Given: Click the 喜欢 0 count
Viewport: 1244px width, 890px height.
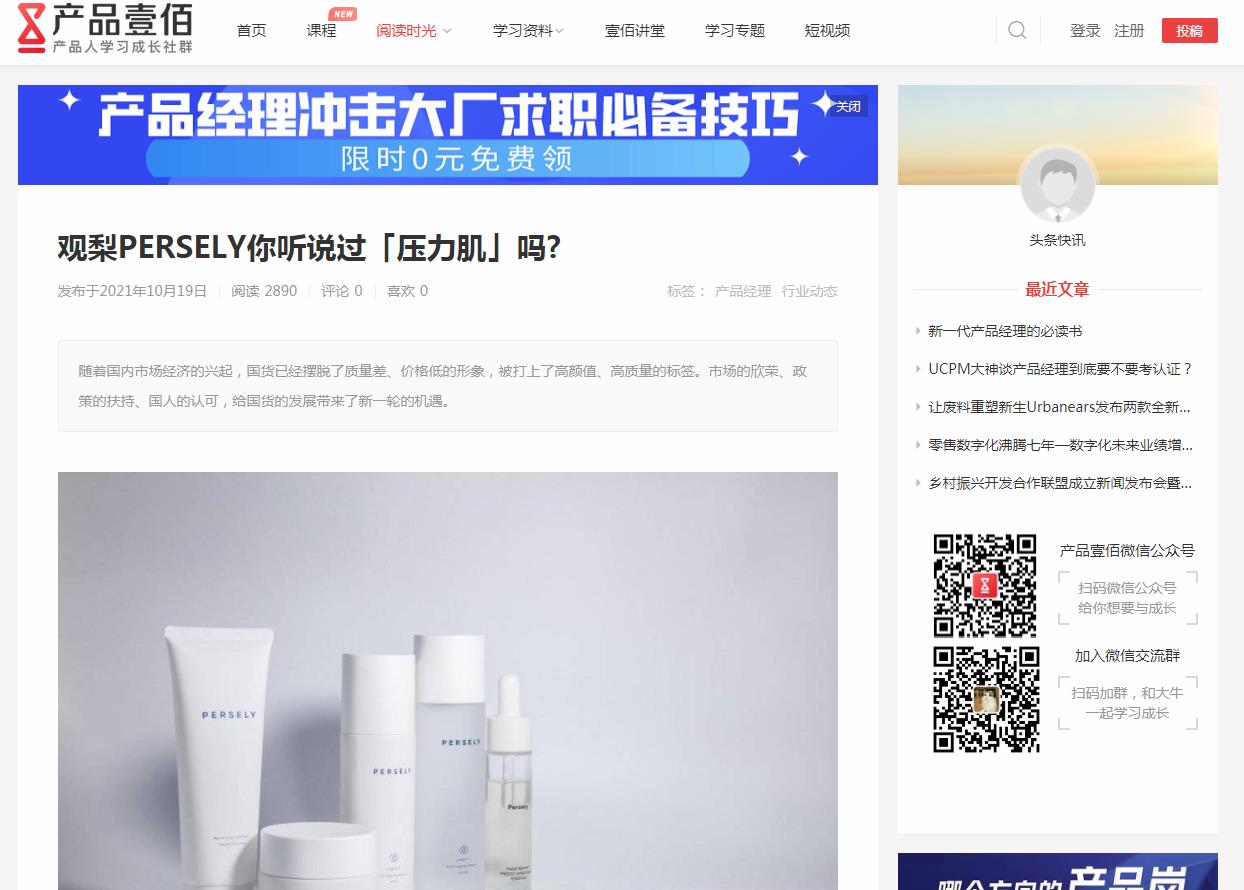Looking at the screenshot, I should 407,291.
